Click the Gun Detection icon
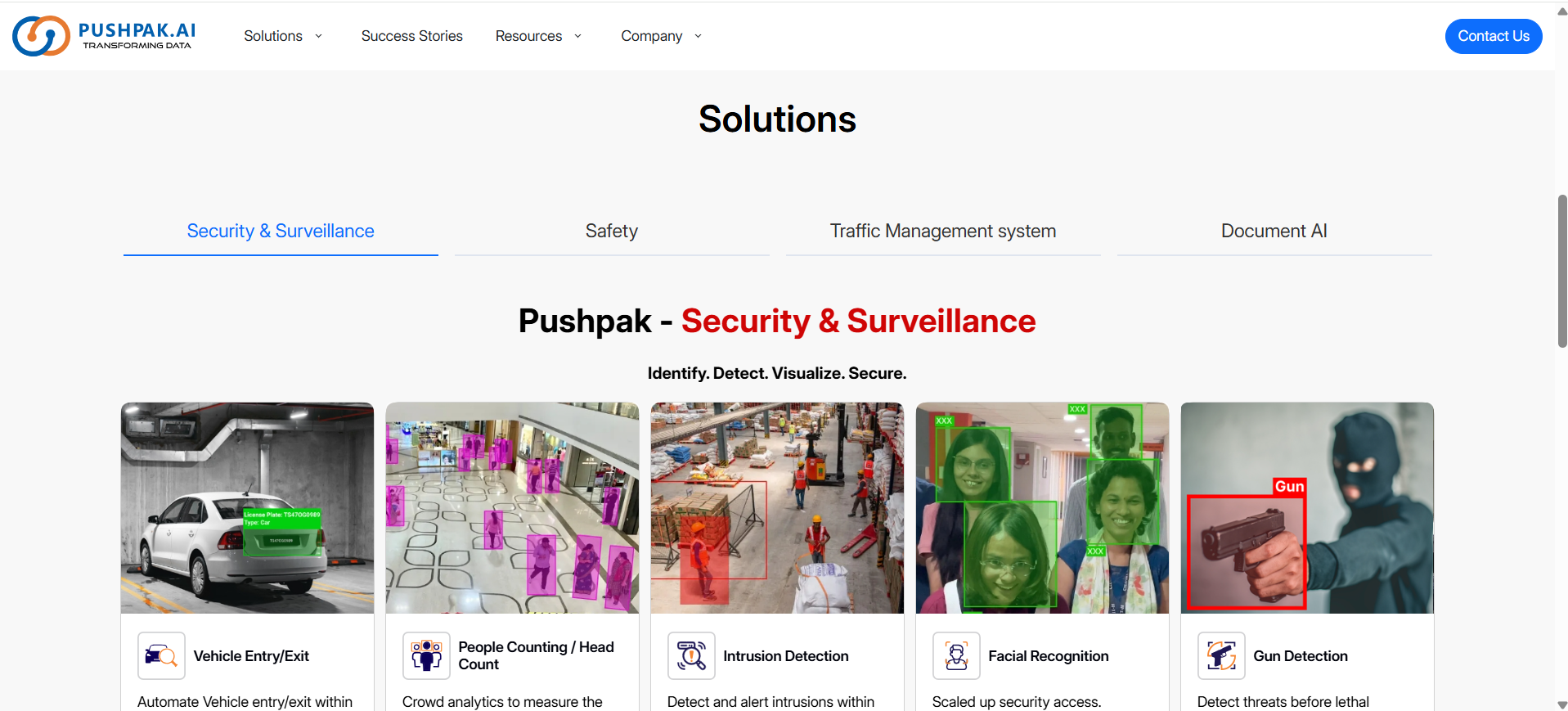The width and height of the screenshot is (1568, 711). (1221, 655)
